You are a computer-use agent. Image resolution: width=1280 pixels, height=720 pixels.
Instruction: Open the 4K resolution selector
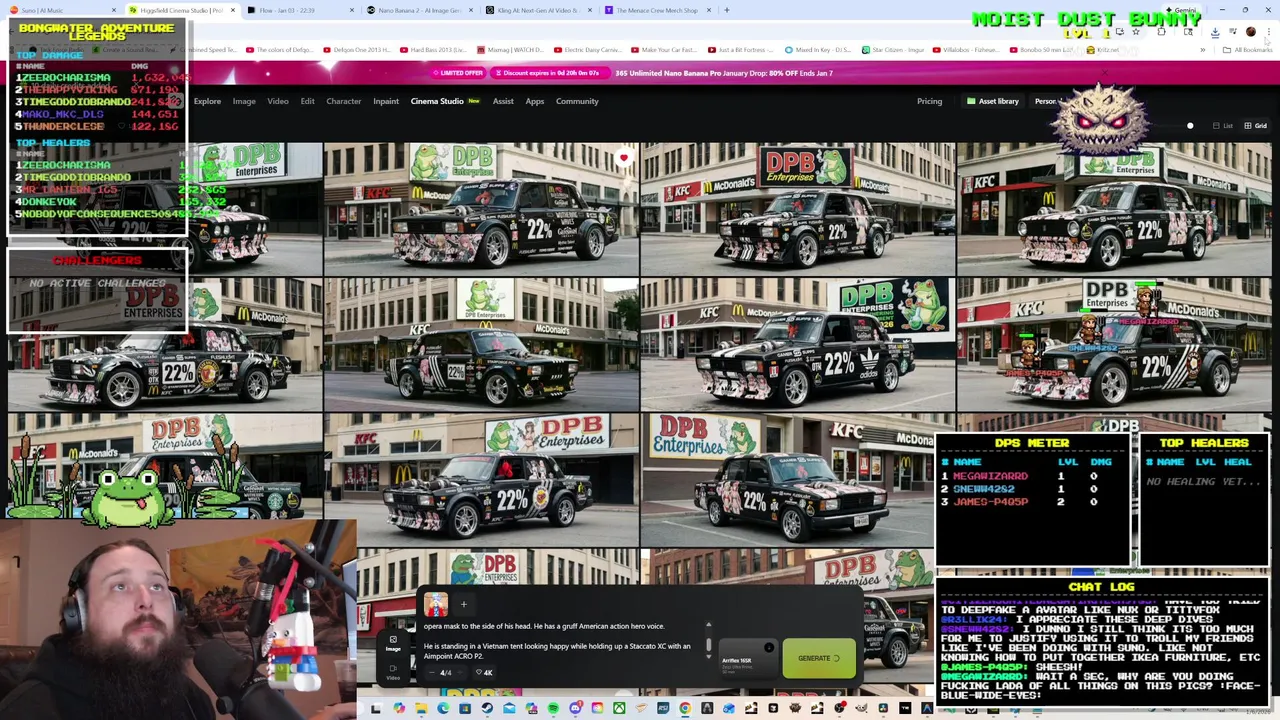(484, 672)
